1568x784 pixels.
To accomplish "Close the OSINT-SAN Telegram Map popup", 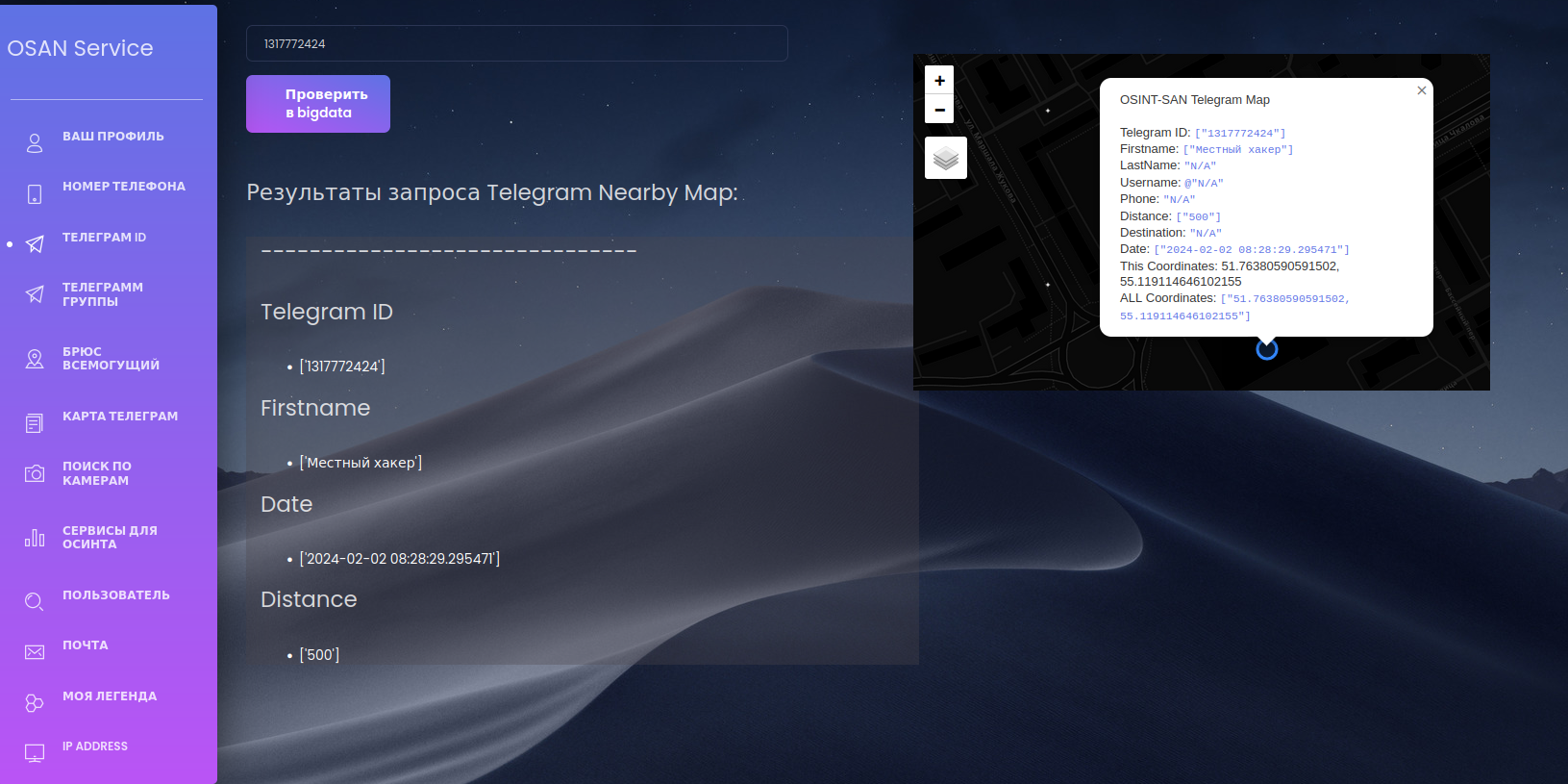I will (x=1422, y=90).
